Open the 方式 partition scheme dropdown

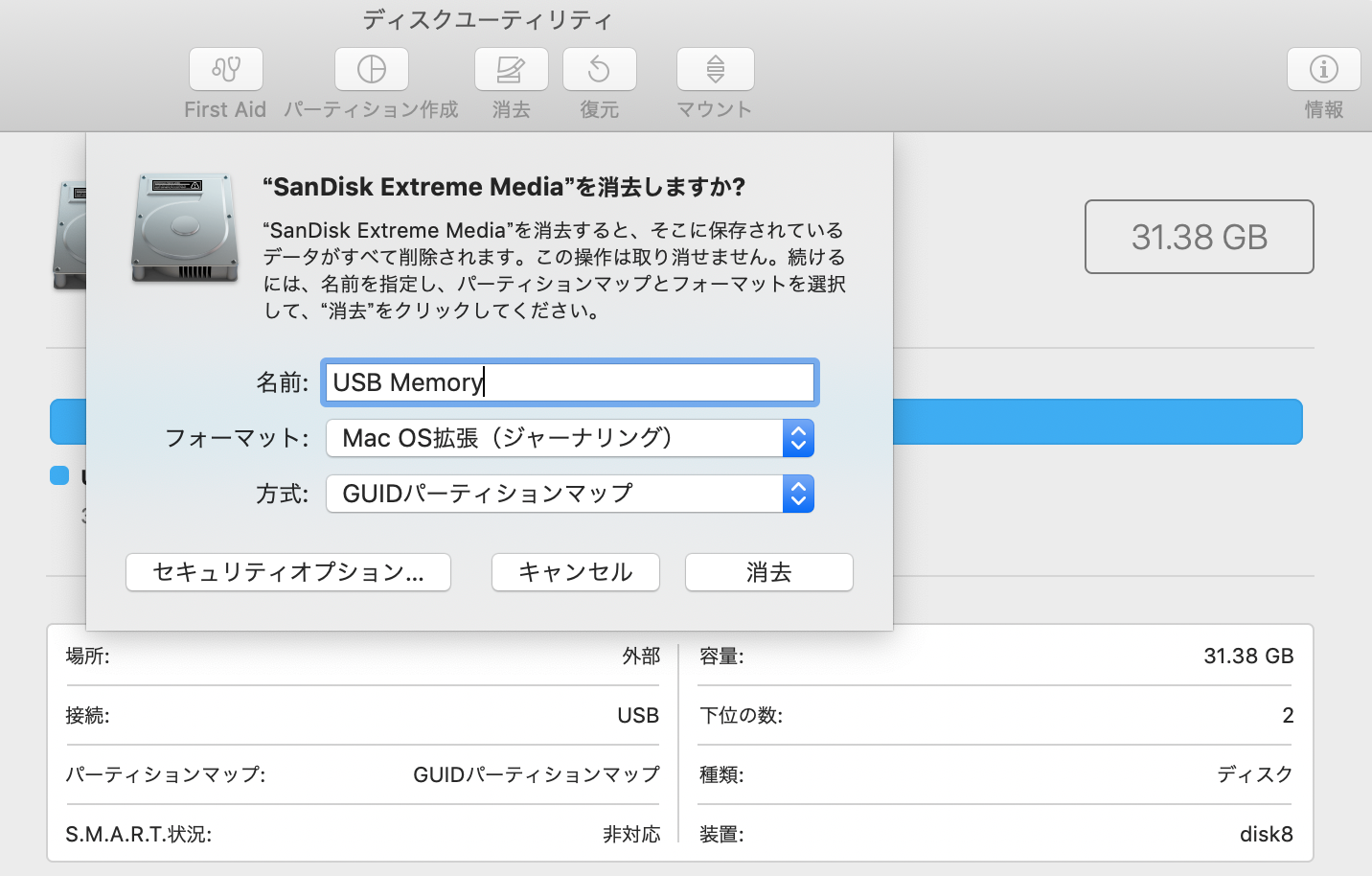tap(570, 494)
